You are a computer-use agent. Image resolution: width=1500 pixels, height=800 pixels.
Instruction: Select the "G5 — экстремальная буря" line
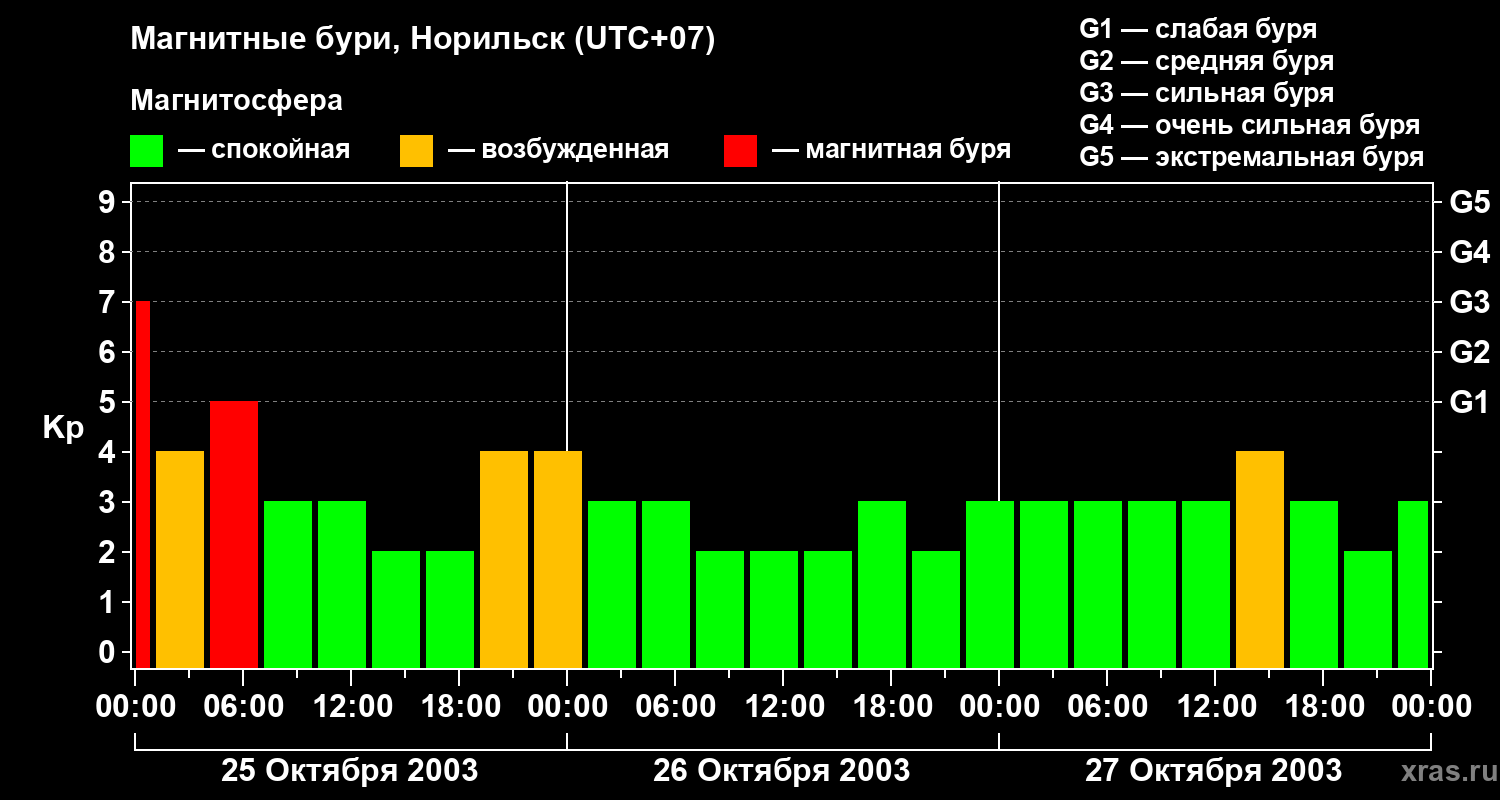click(x=1252, y=157)
